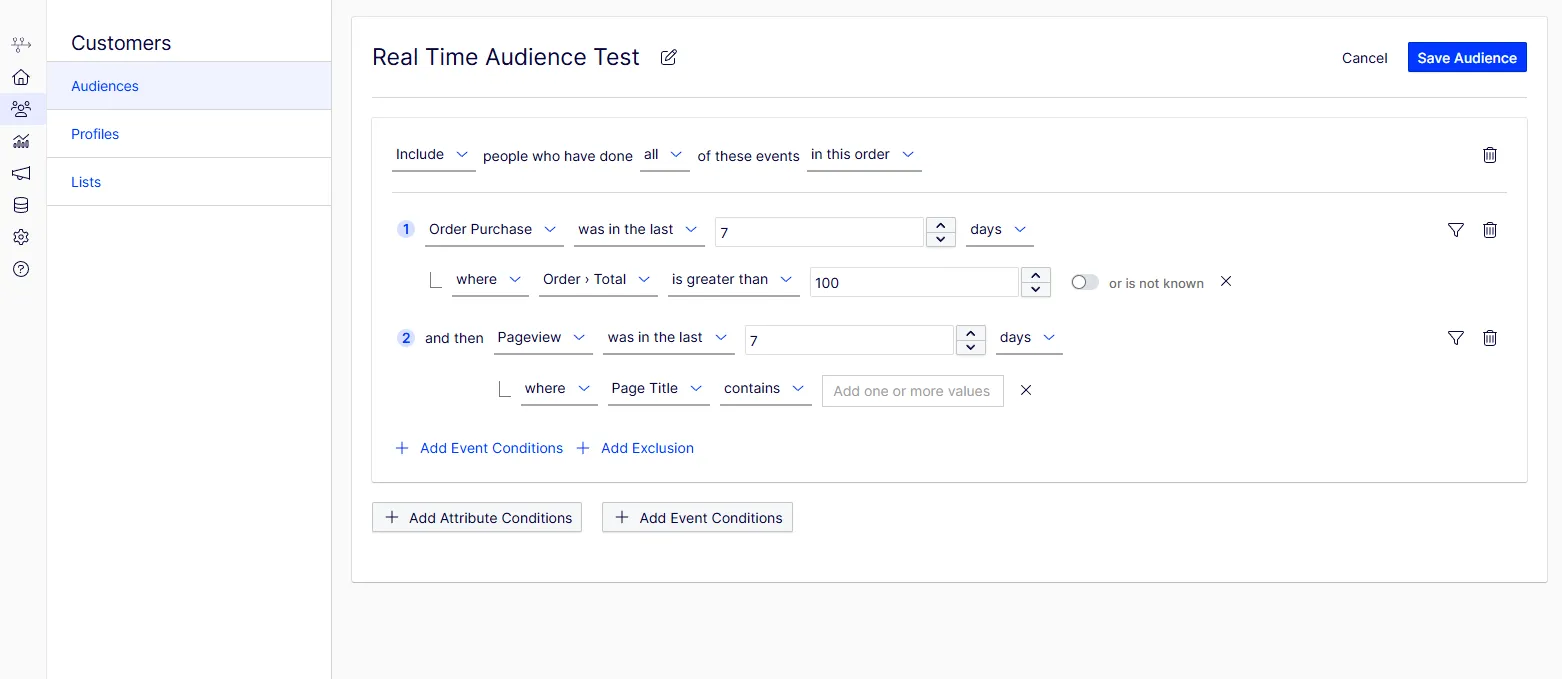Open Help question mark icon
Screen dimensions: 1562x679
pos(21,269)
